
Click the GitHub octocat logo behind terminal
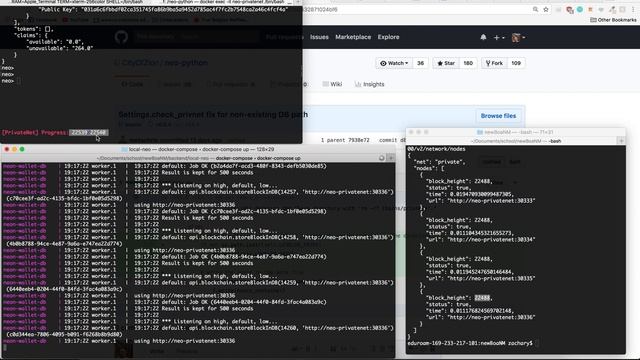(x=121, y=37)
